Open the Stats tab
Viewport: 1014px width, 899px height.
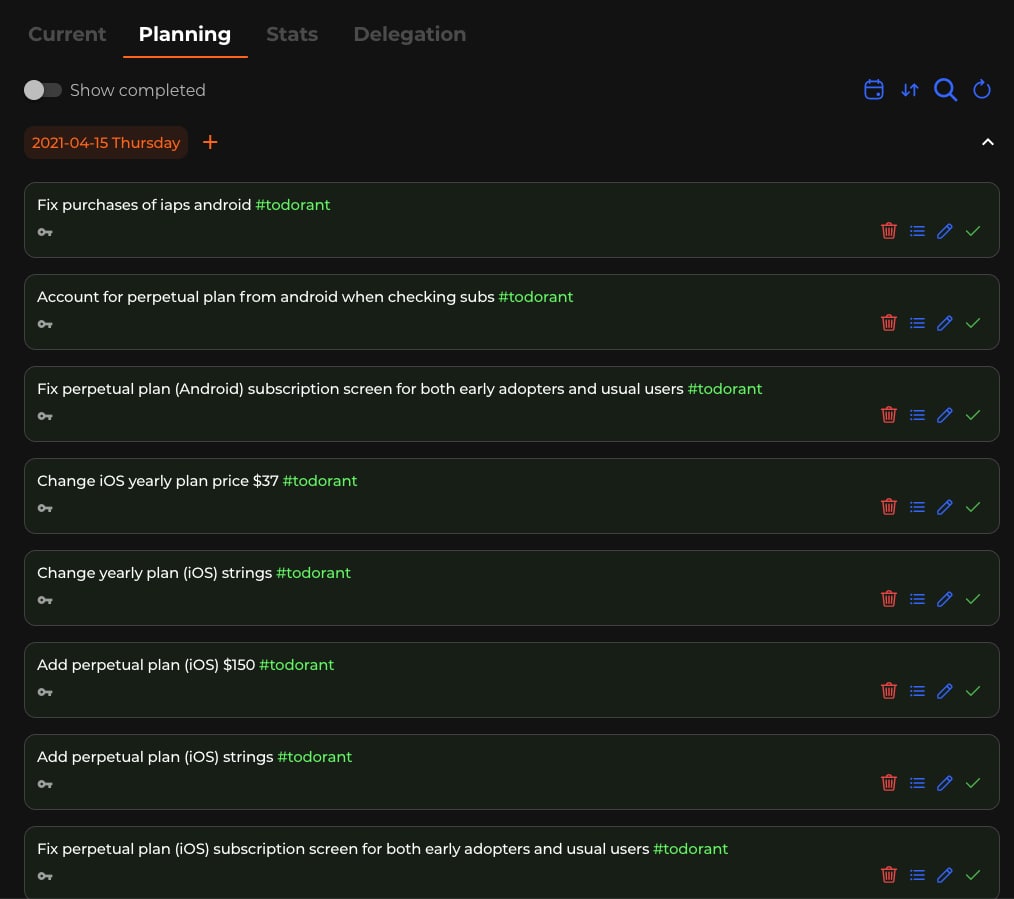(292, 34)
